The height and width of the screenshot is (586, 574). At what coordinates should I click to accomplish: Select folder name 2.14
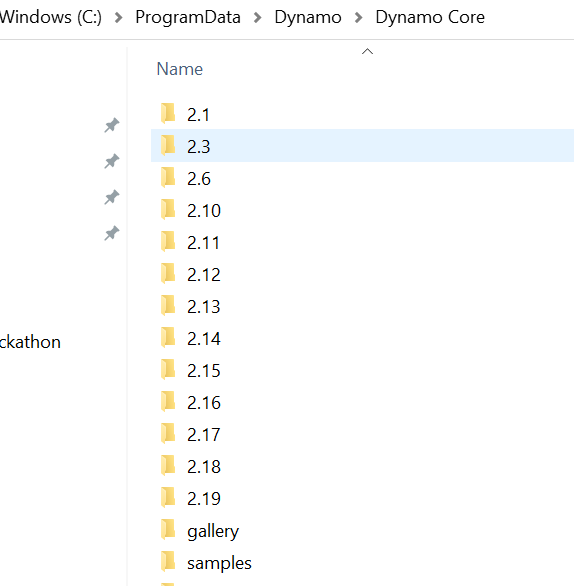(x=204, y=339)
